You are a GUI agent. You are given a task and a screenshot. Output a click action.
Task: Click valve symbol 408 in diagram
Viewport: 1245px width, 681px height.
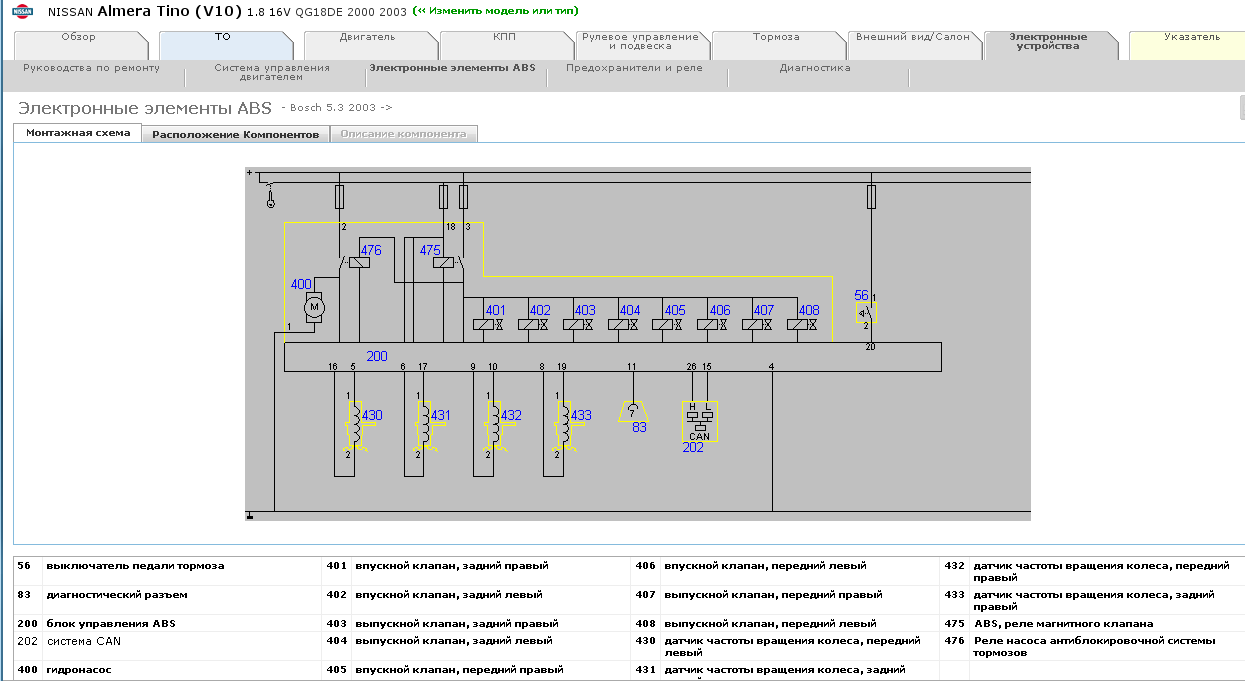click(803, 324)
